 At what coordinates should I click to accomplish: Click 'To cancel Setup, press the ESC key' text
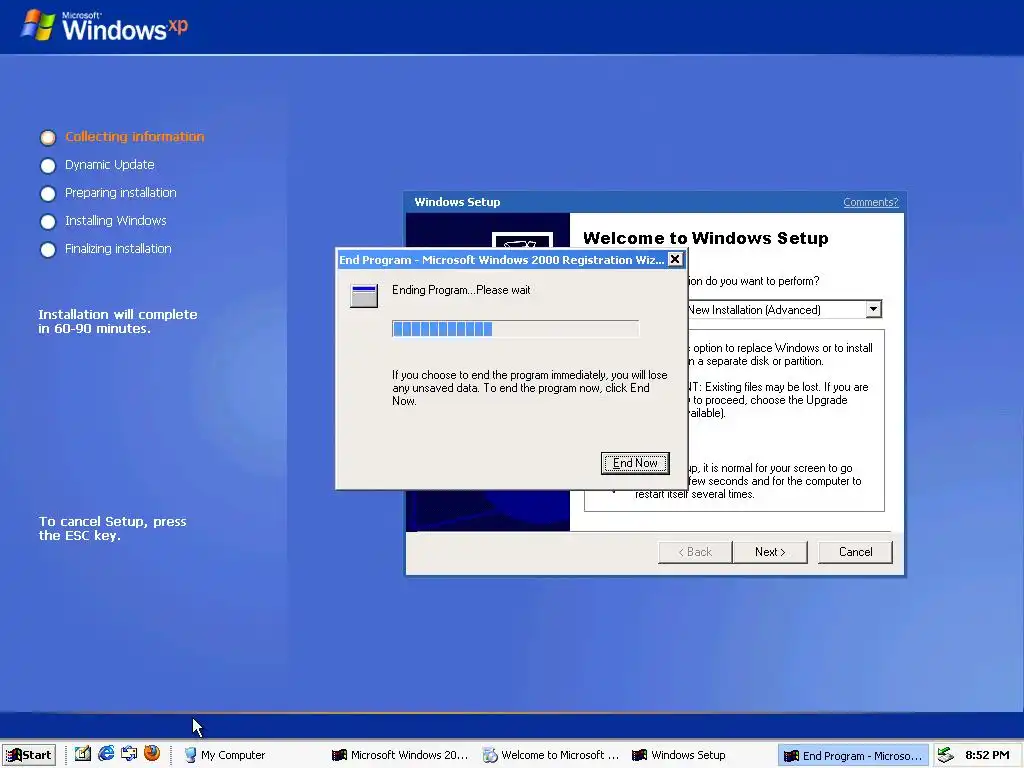coord(112,528)
